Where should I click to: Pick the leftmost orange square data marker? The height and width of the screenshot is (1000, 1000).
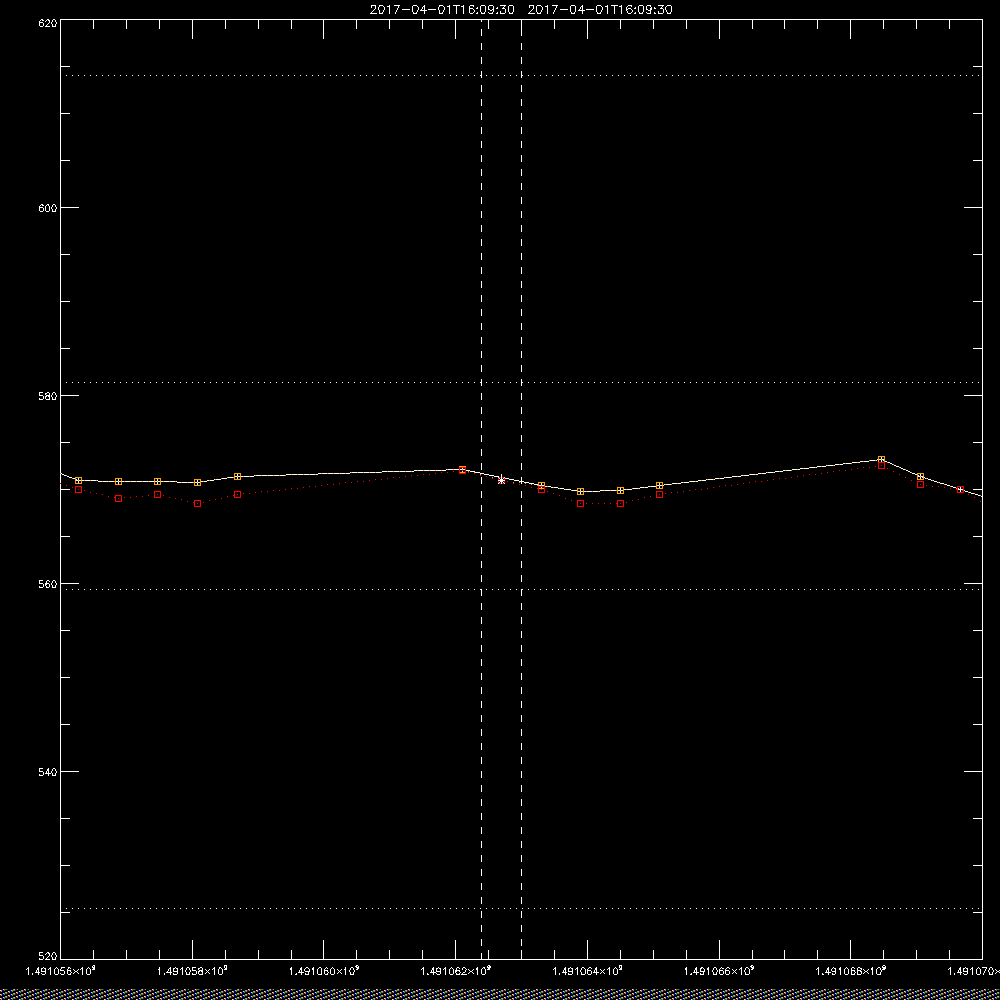pyautogui.click(x=78, y=480)
